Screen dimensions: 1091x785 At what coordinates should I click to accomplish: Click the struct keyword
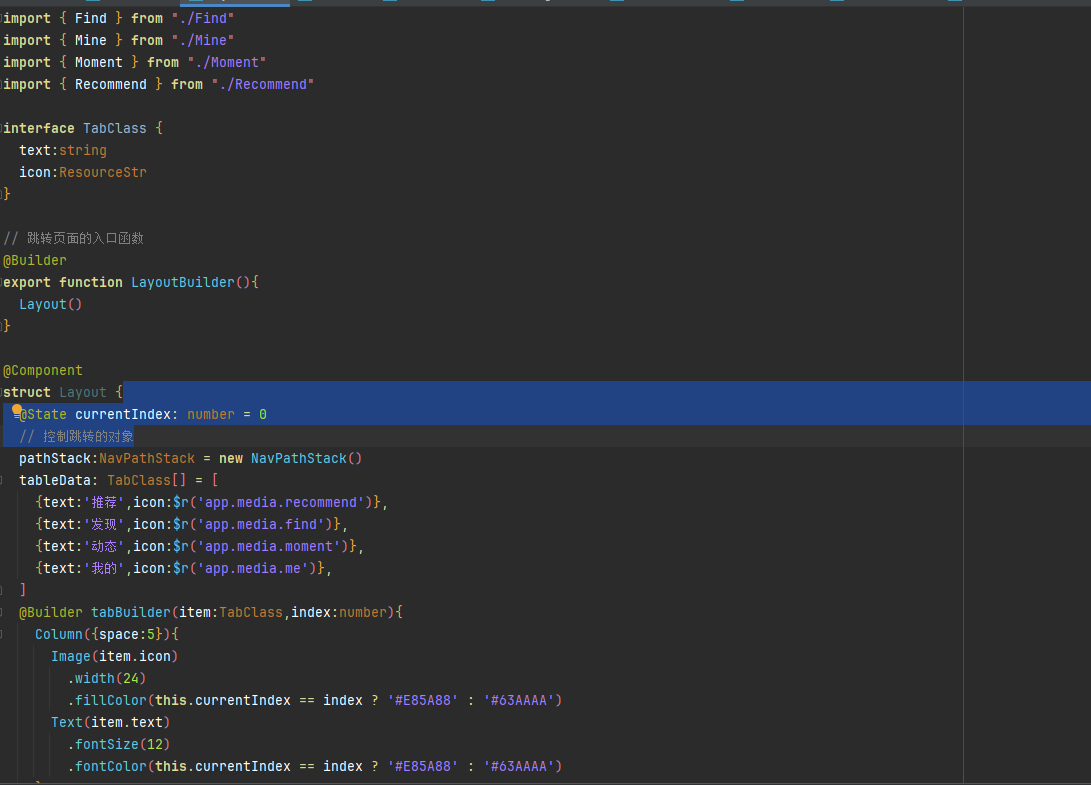27,392
